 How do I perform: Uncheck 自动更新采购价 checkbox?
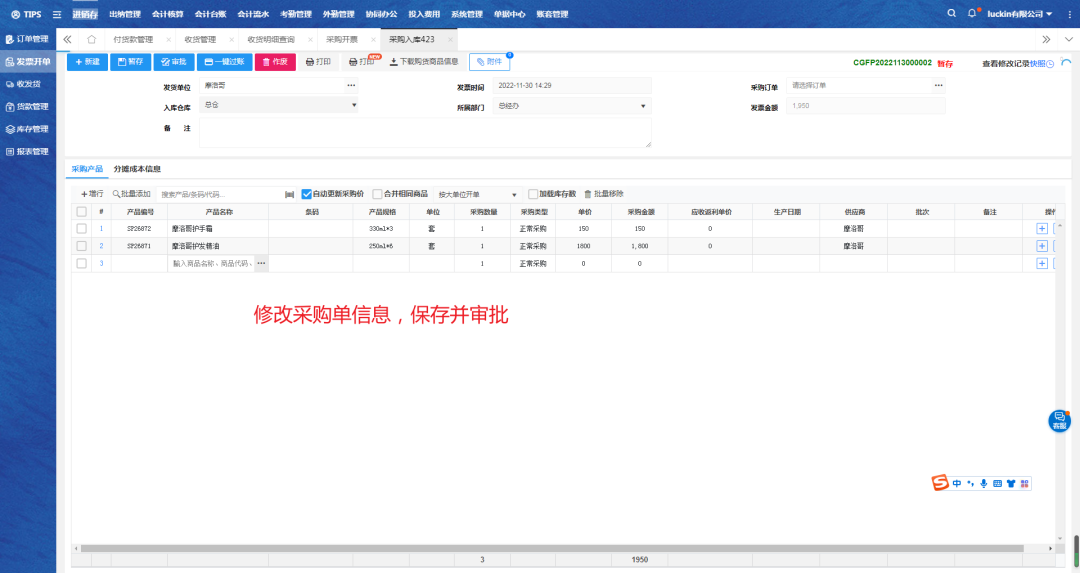(x=307, y=194)
